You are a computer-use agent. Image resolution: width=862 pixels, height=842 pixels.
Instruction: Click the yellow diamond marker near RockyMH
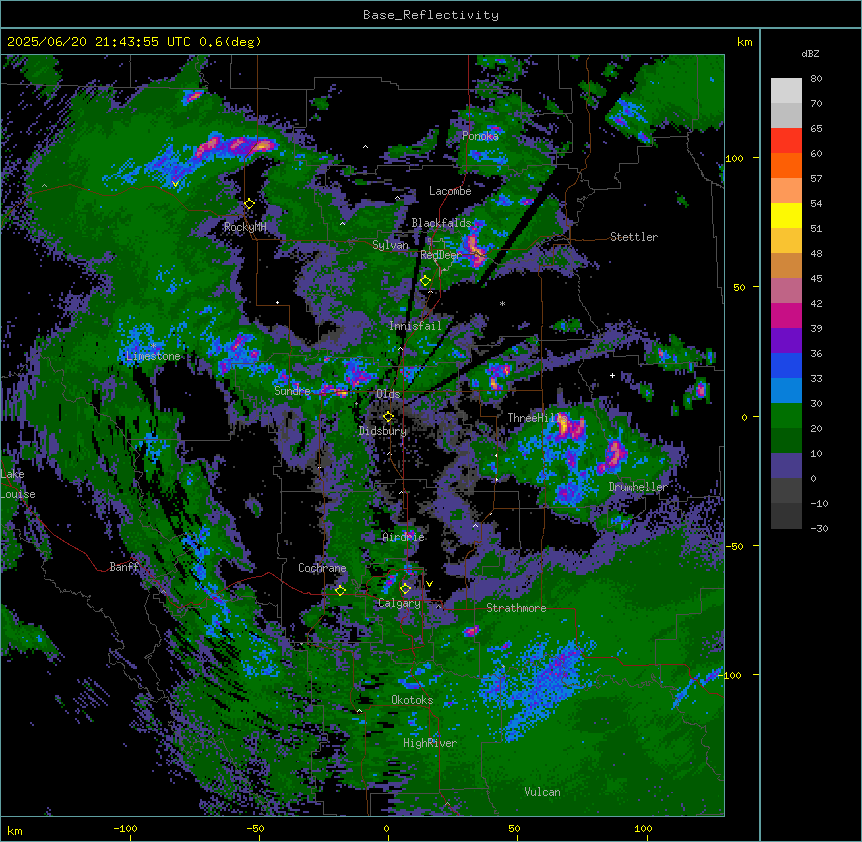(249, 204)
